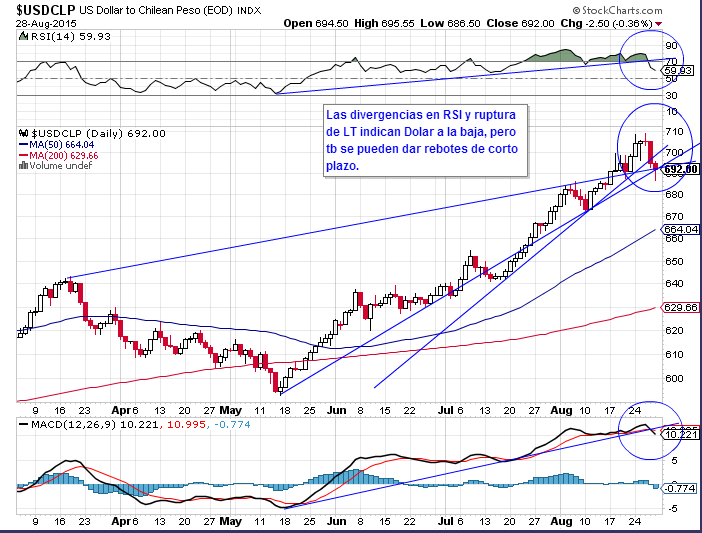
Task: Click the RSI(14) indicator legend icon
Action: point(23,36)
